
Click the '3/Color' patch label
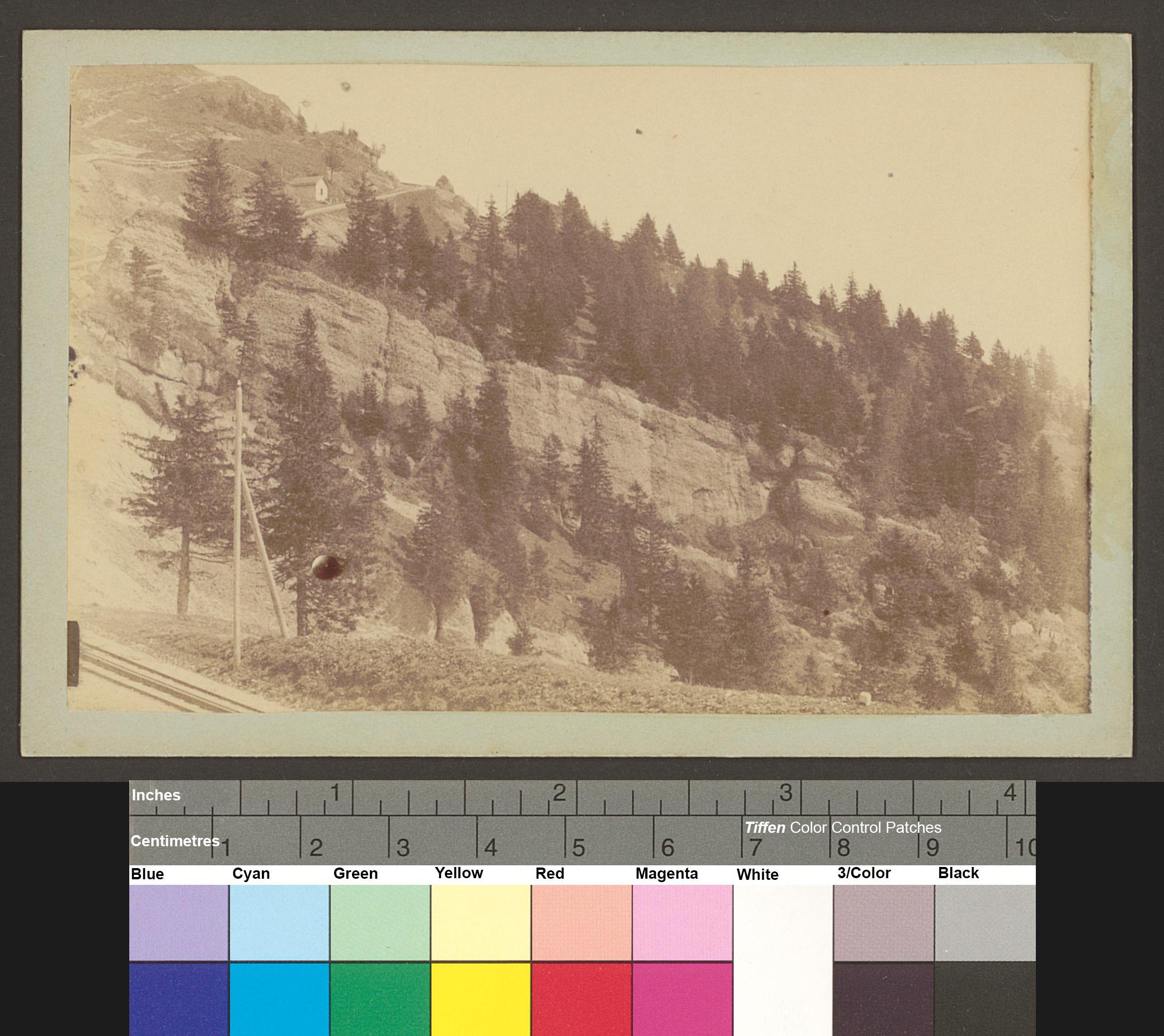click(864, 873)
